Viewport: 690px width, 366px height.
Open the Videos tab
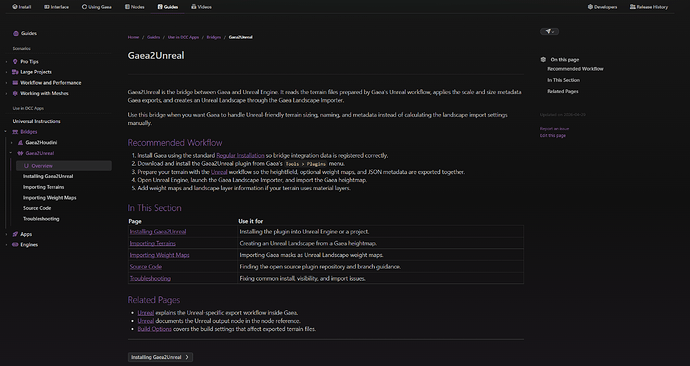click(202, 7)
